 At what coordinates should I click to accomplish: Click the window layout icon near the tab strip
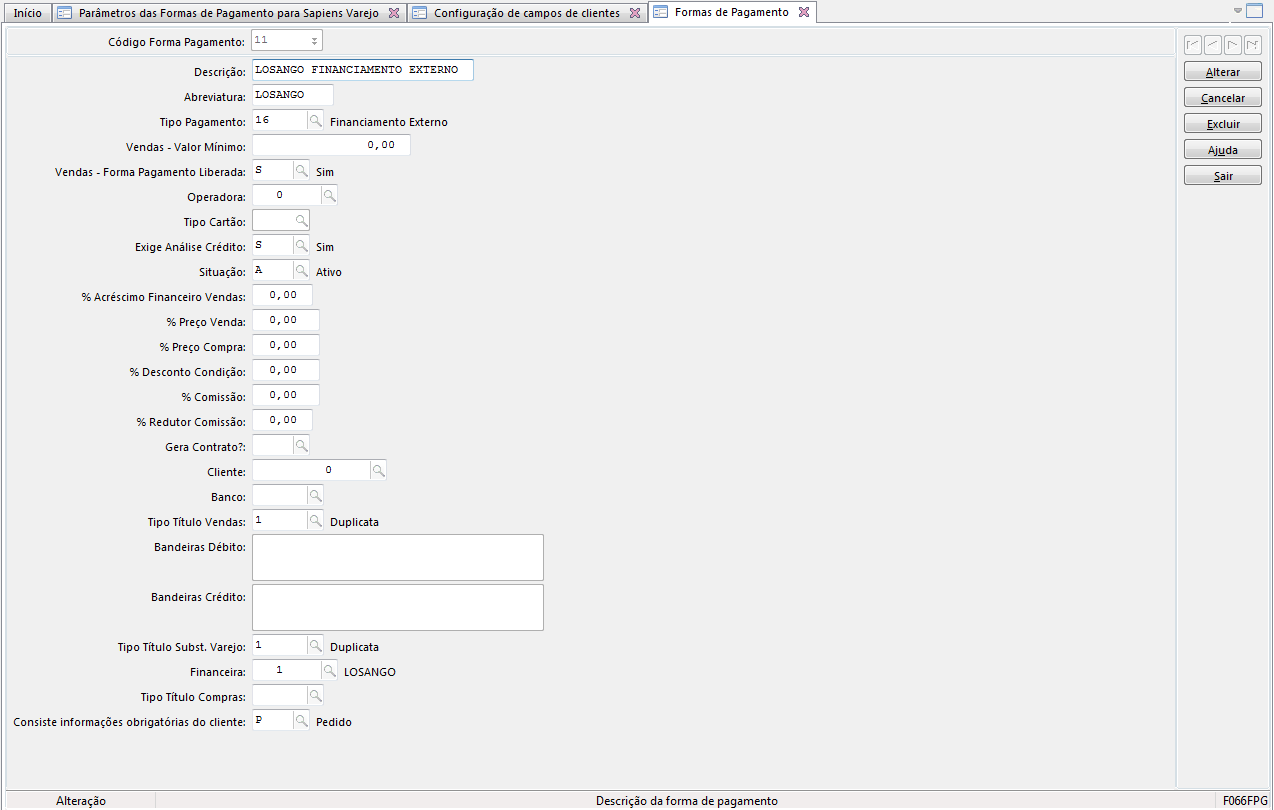[1255, 11]
